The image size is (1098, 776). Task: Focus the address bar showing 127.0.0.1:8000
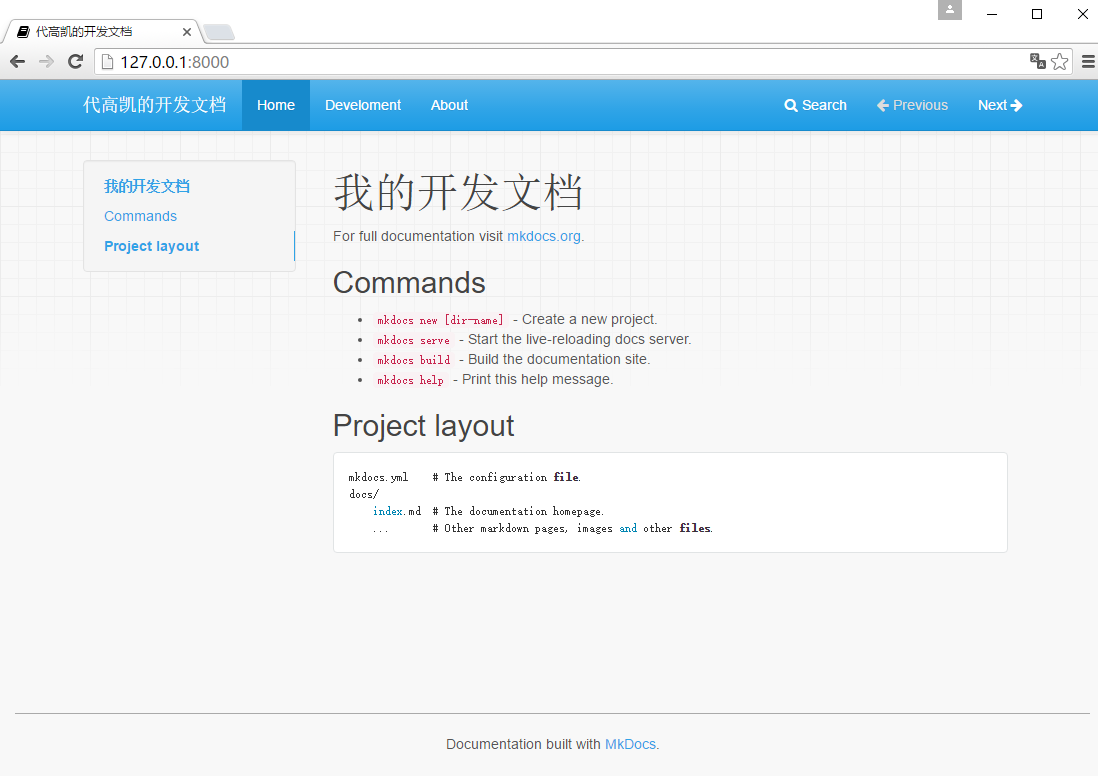click(x=560, y=62)
